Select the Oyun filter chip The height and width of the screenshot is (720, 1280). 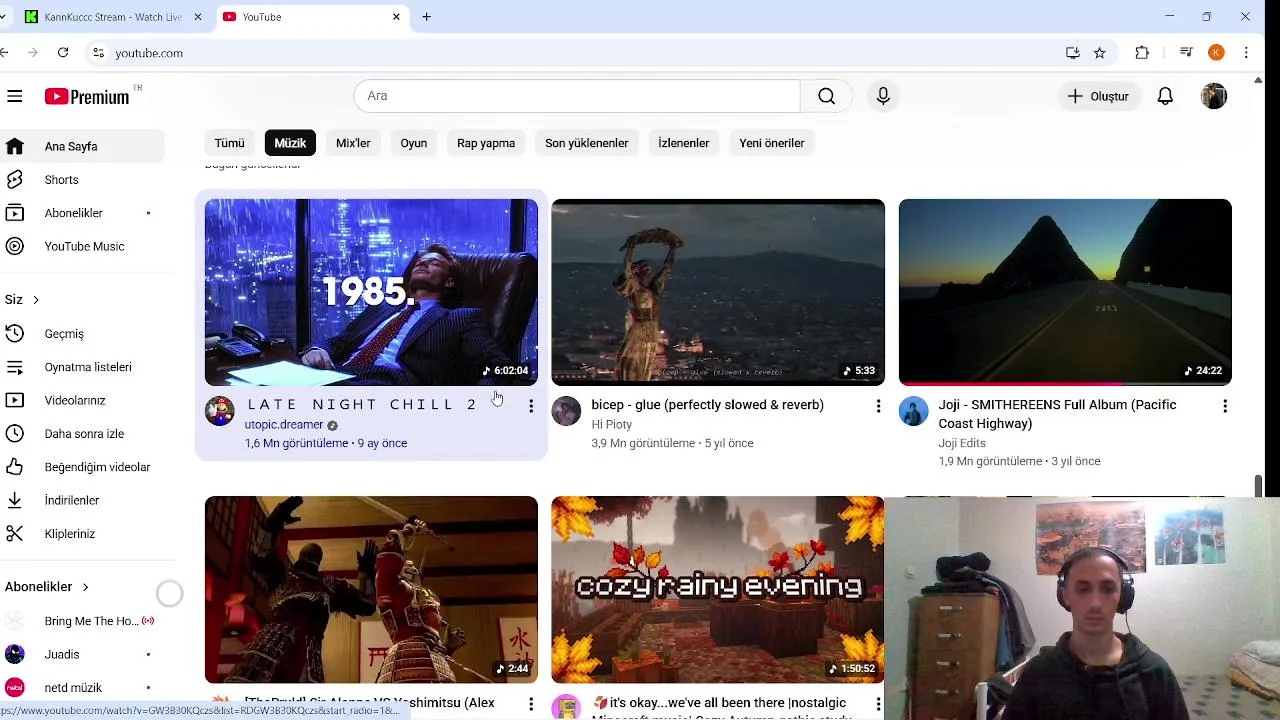click(414, 143)
